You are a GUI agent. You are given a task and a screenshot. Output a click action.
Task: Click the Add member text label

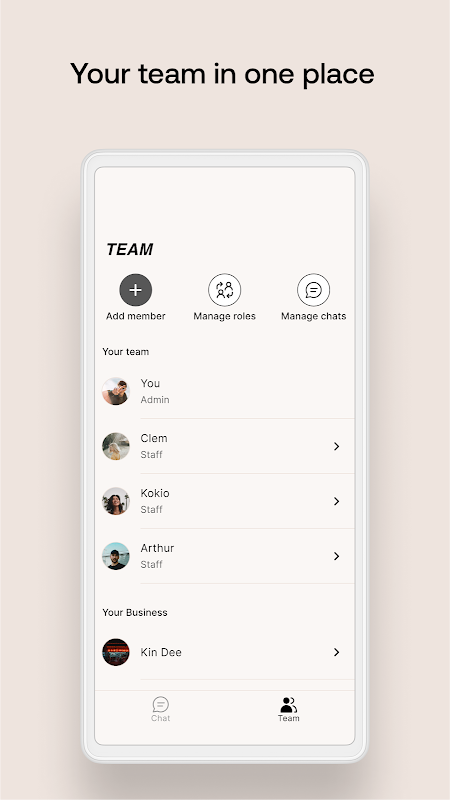click(136, 316)
